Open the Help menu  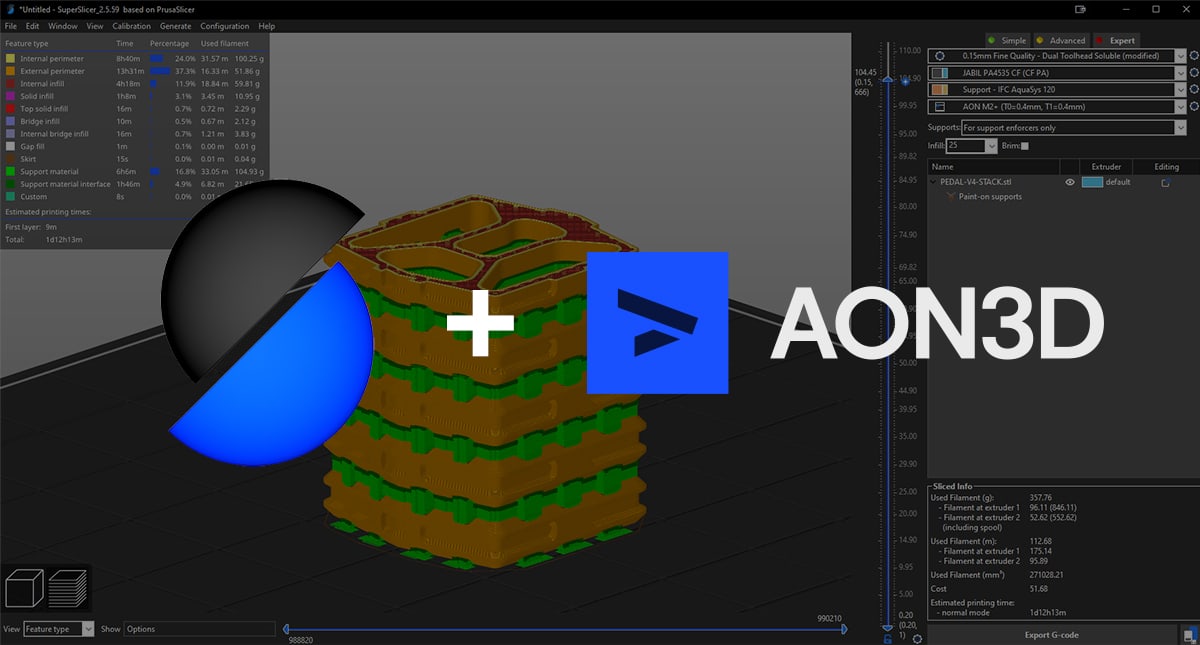(267, 26)
